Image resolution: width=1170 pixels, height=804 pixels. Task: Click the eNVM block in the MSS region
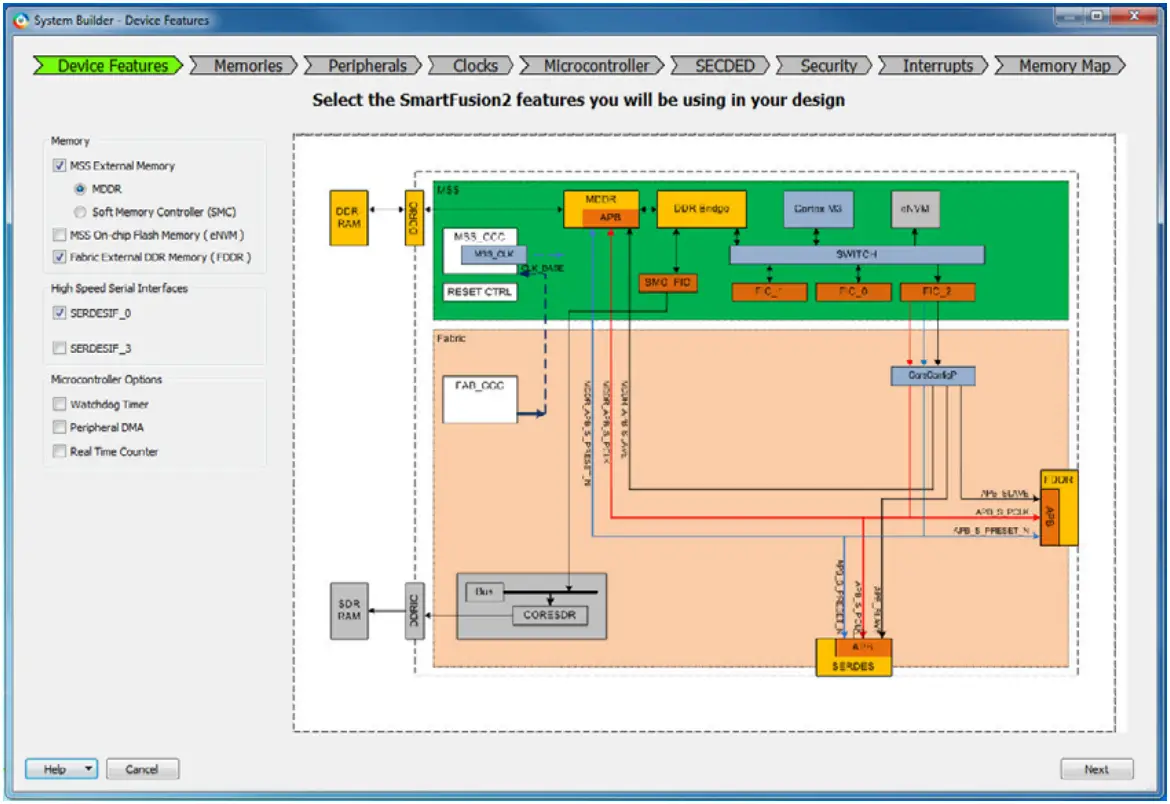(x=915, y=208)
